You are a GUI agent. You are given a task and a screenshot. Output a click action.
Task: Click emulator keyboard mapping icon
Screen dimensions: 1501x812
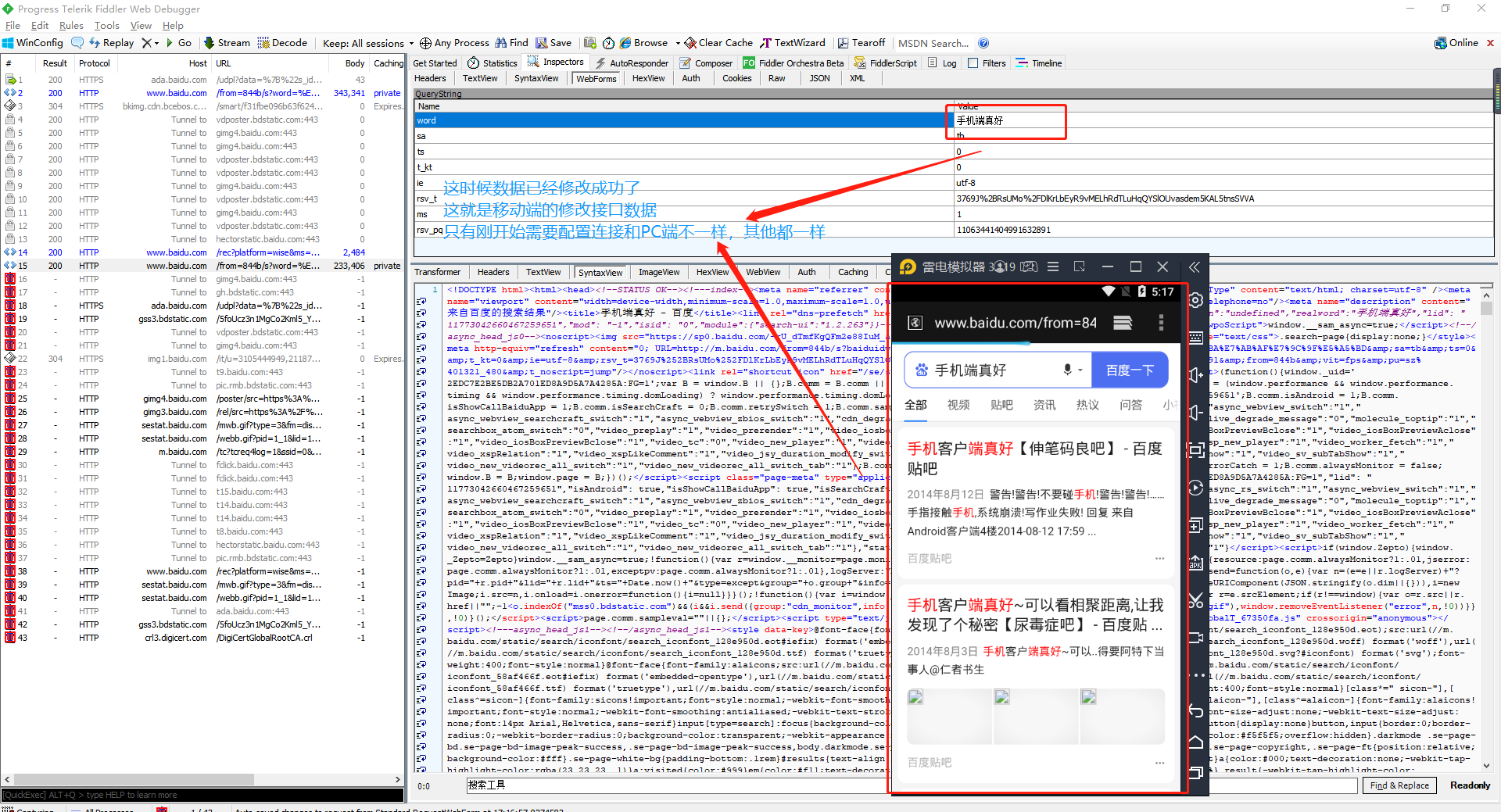(1195, 338)
